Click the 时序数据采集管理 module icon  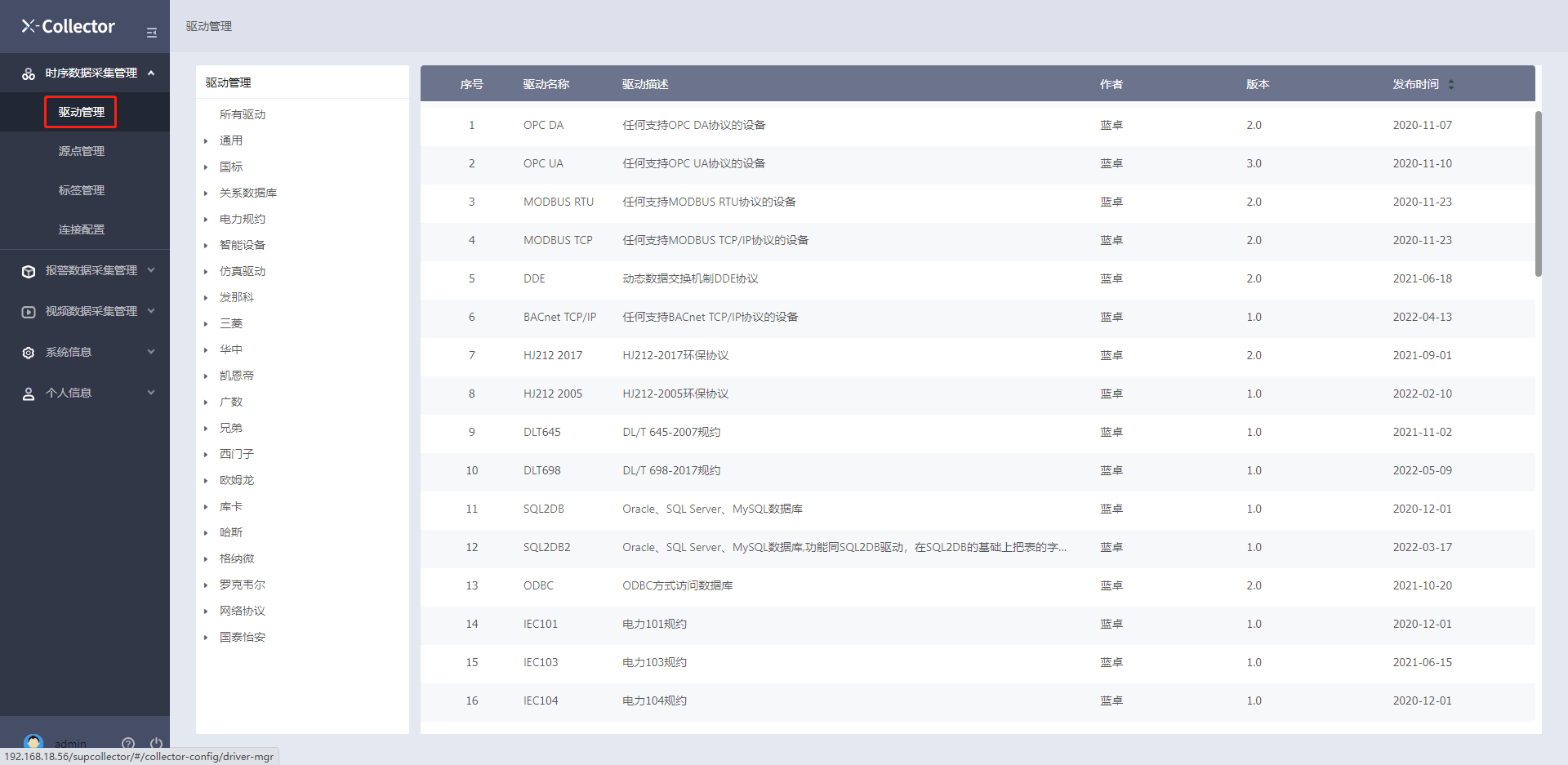point(29,73)
